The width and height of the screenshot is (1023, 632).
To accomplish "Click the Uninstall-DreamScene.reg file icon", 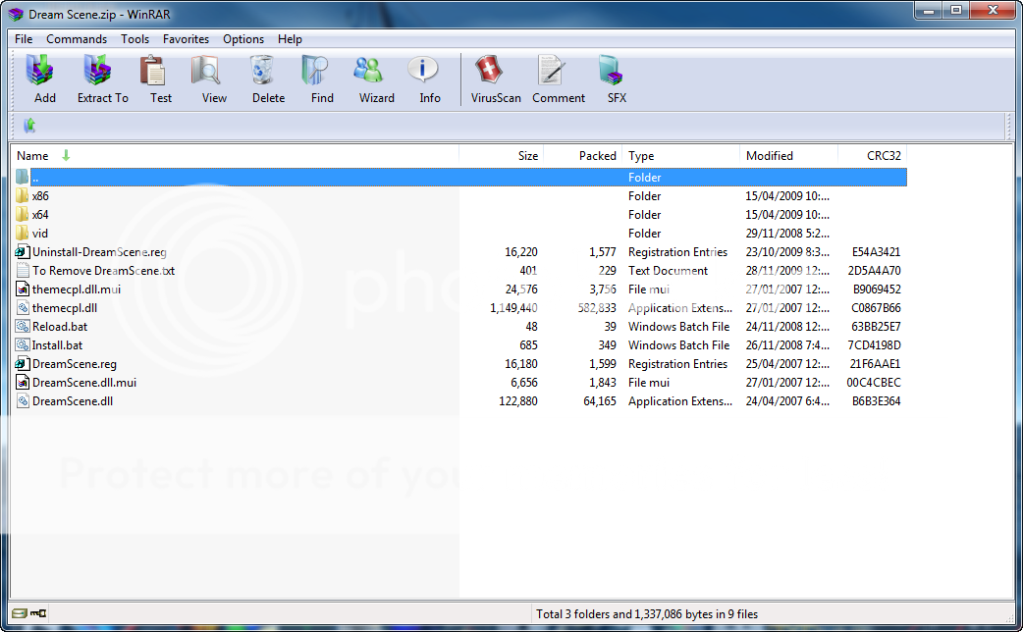I will pyautogui.click(x=22, y=252).
